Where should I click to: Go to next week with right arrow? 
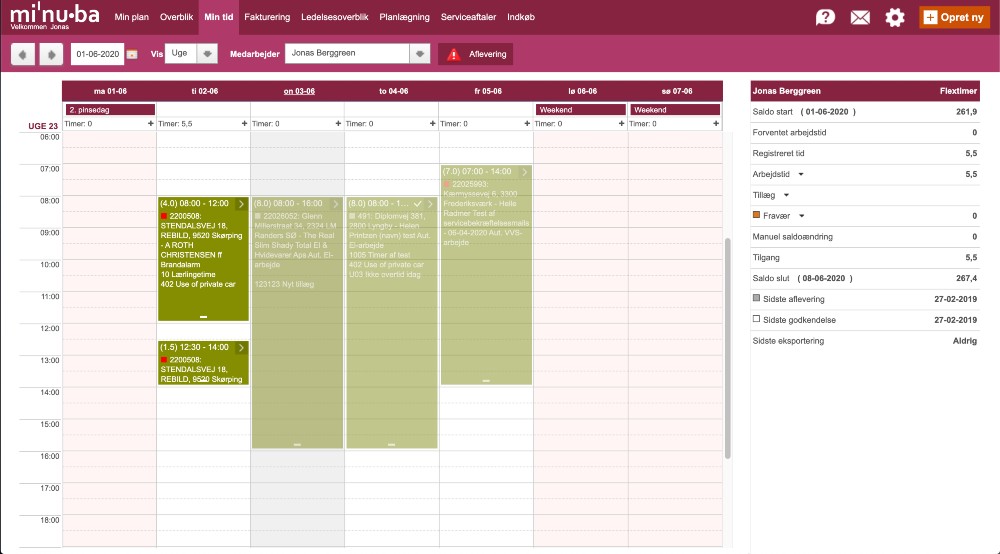click(x=50, y=54)
